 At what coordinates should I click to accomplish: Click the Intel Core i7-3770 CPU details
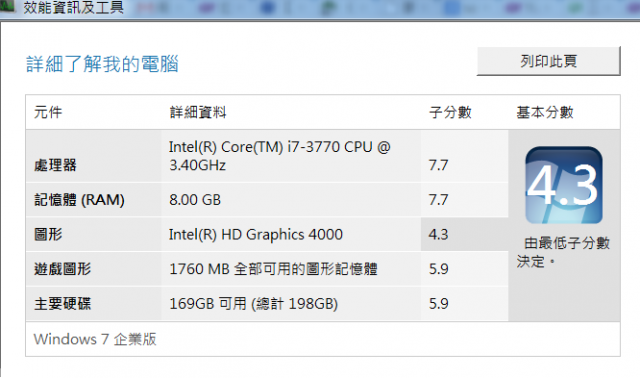(x=280, y=156)
